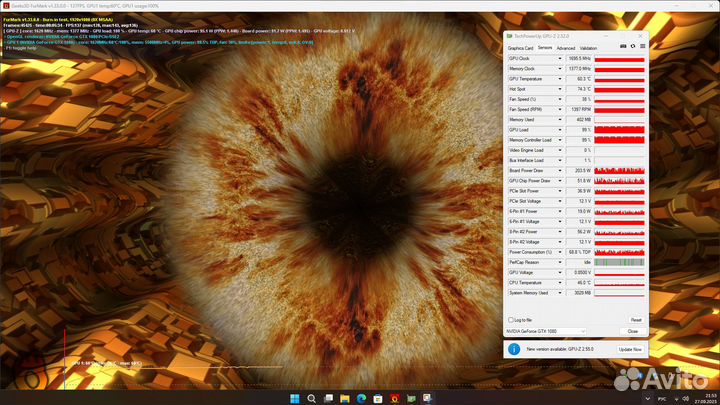Click the FurMark window title icon
The width and height of the screenshot is (720, 405).
tap(6, 6)
